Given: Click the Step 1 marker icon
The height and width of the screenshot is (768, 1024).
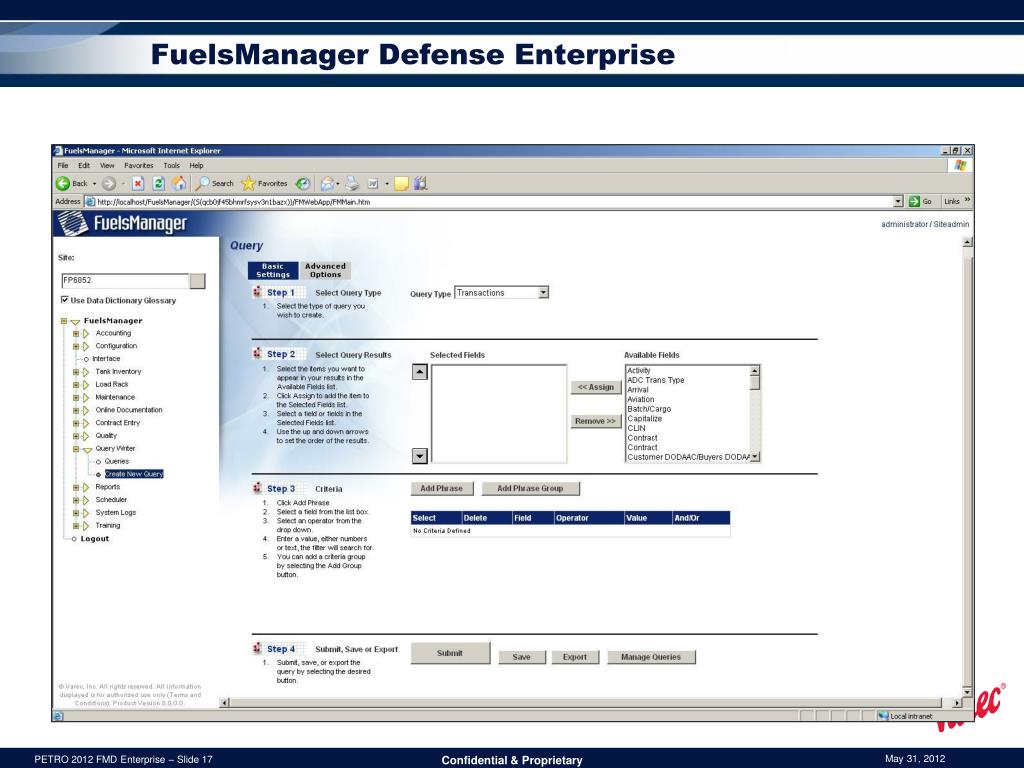Looking at the screenshot, I should tap(257, 292).
